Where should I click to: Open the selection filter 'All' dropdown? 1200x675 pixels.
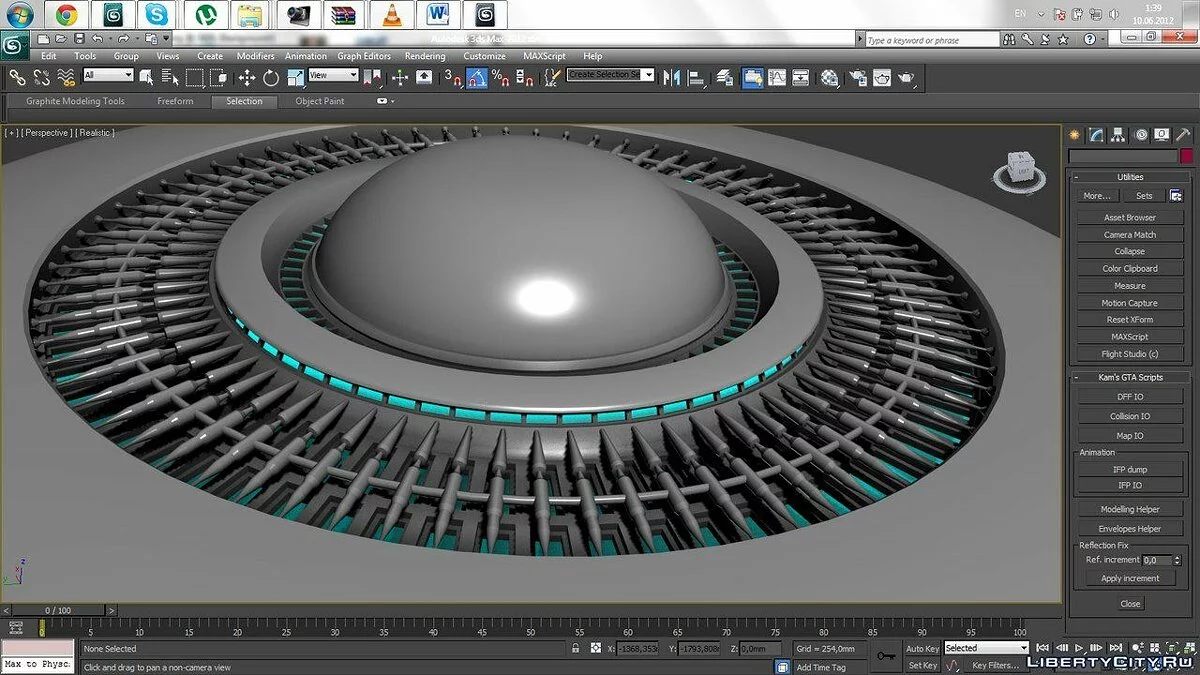[x=108, y=75]
